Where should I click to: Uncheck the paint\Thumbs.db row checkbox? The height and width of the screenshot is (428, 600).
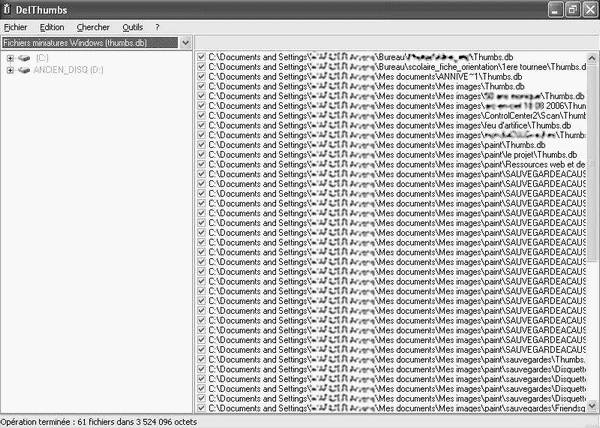tap(201, 145)
